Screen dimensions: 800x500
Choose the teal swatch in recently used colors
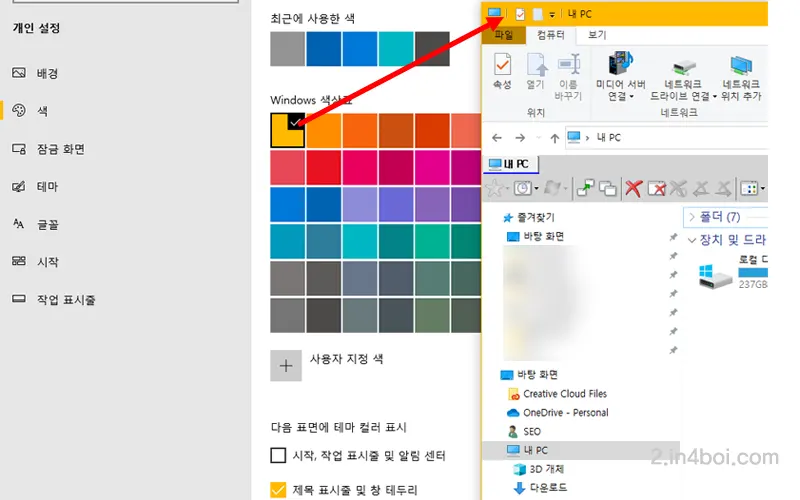click(395, 49)
